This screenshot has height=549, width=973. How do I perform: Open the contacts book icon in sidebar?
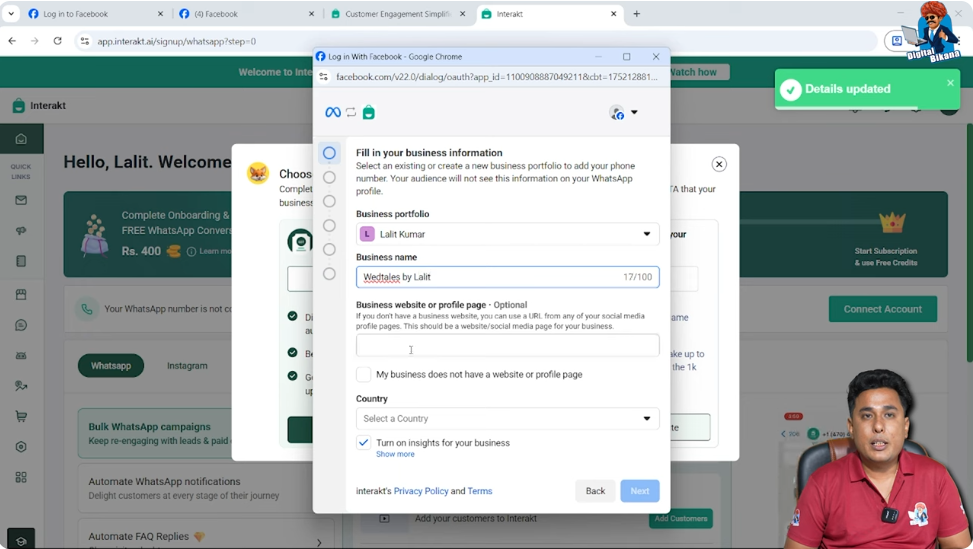(x=21, y=261)
